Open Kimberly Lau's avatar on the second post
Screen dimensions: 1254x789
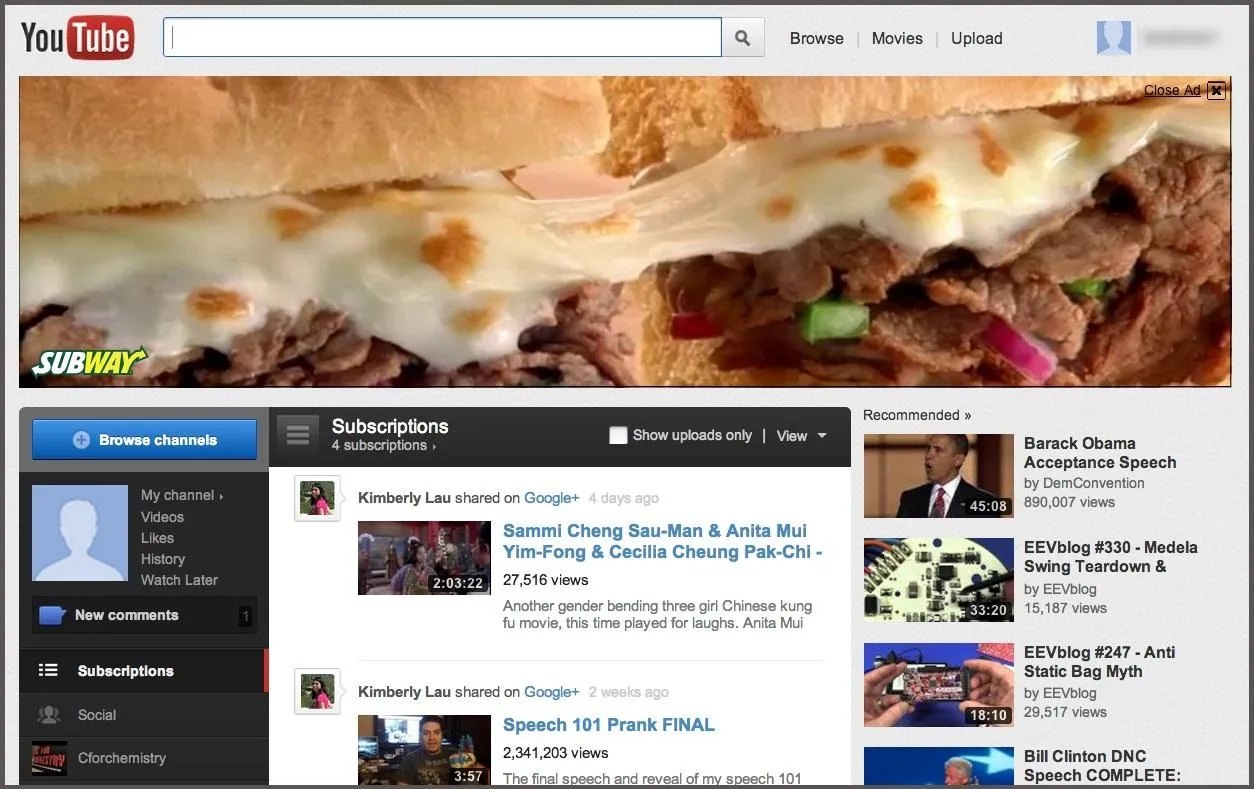[317, 691]
